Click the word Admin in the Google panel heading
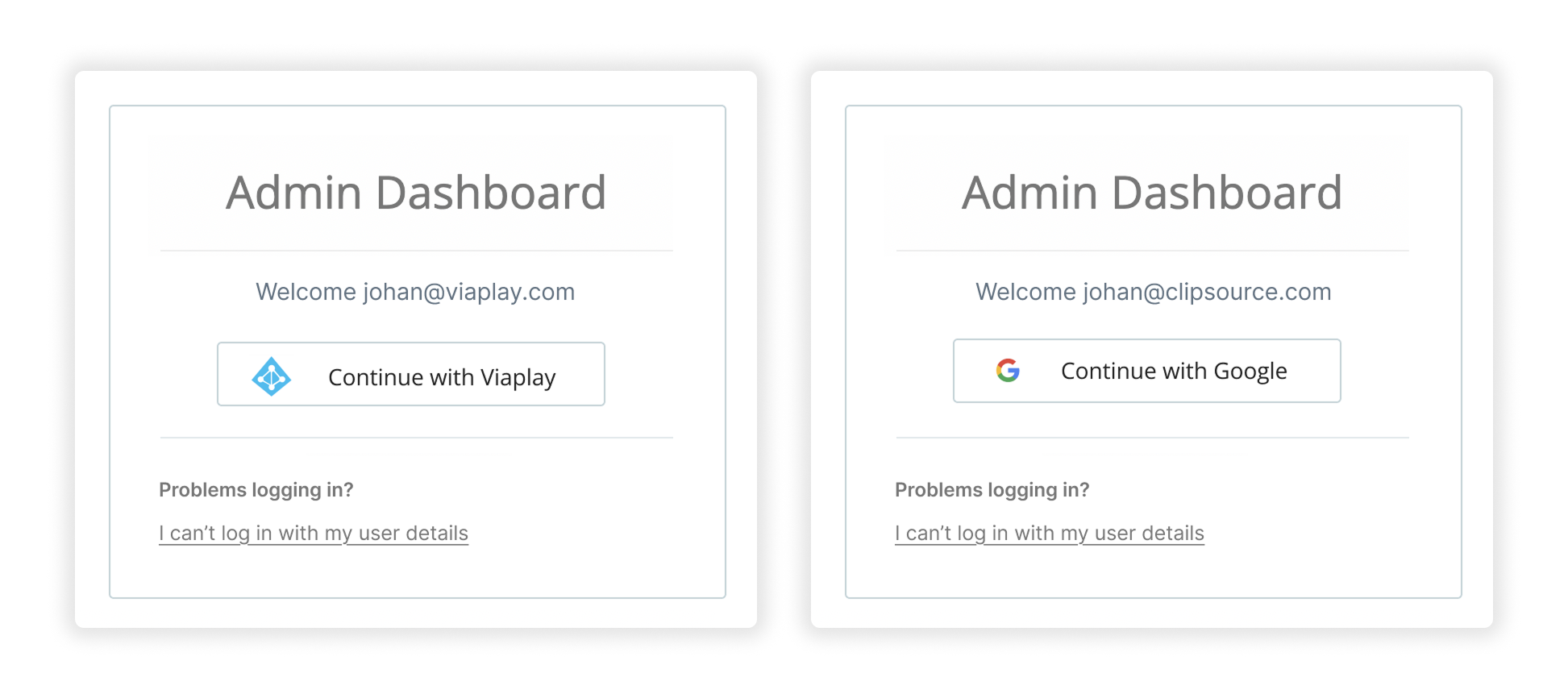The image size is (1568, 698). [x=1029, y=193]
